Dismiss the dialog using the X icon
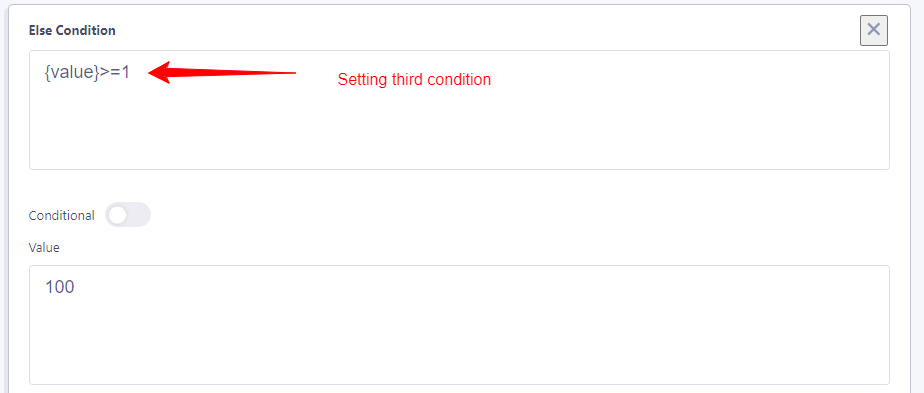This screenshot has width=924, height=393. pyautogui.click(x=873, y=30)
